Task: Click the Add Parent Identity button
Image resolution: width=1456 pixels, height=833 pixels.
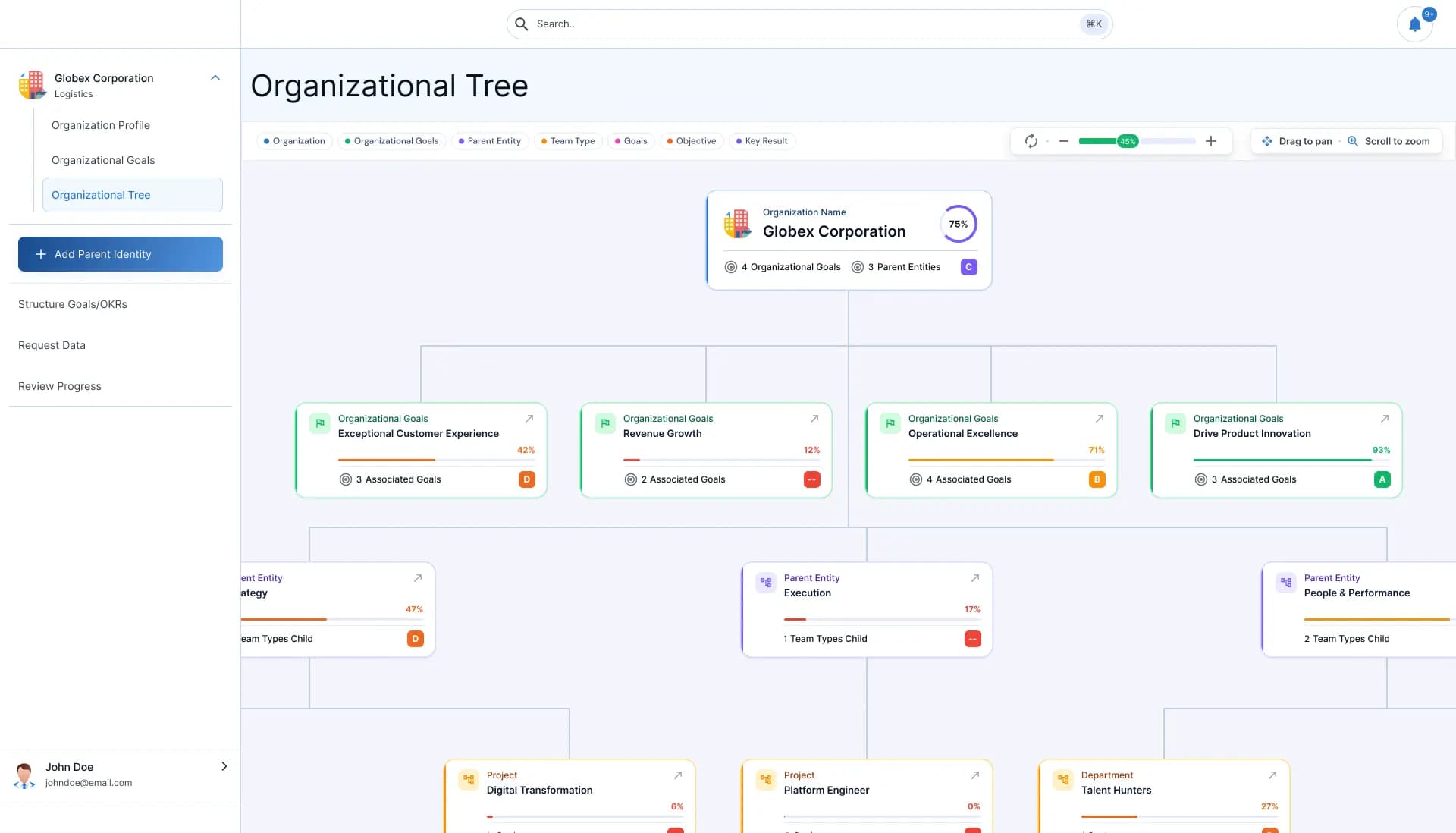Action: (121, 254)
